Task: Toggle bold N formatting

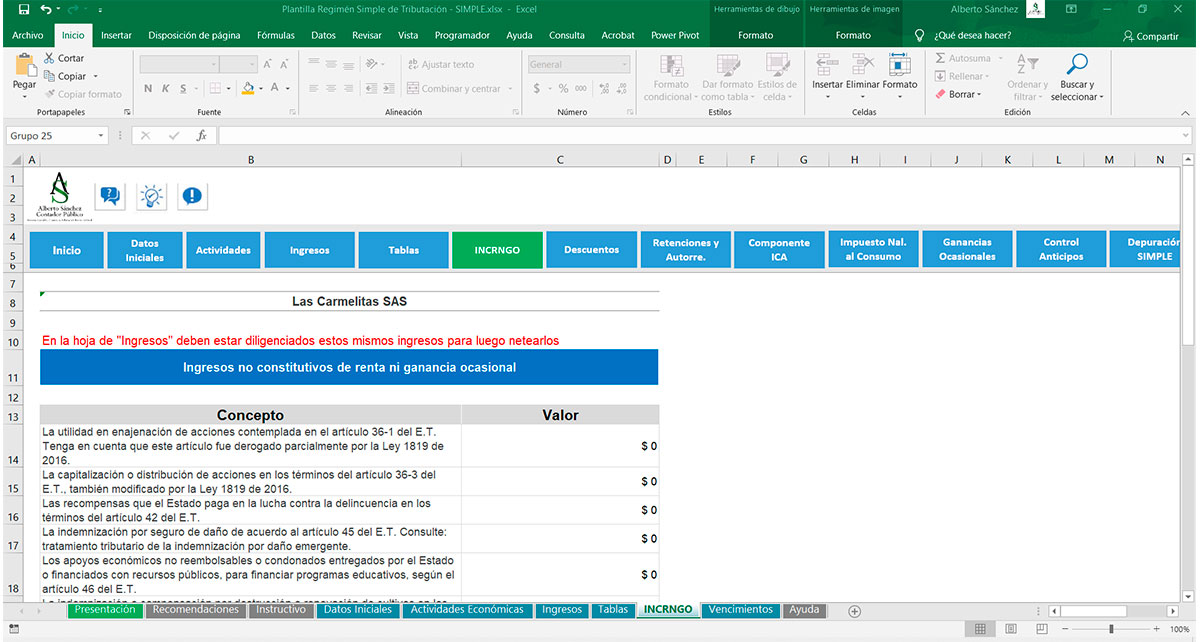Action: pyautogui.click(x=148, y=88)
